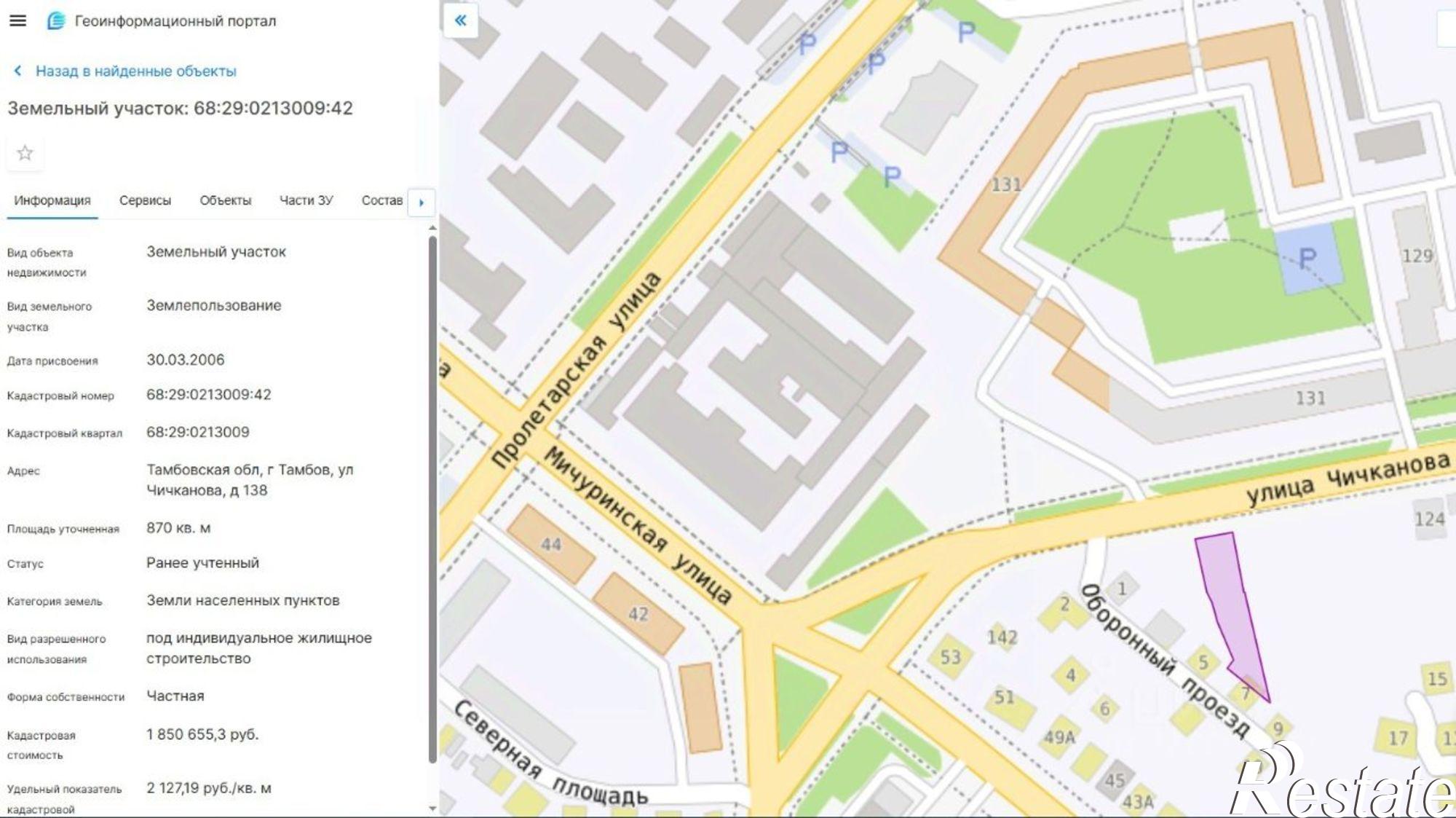Collapse the side panel with double chevron

tap(461, 20)
